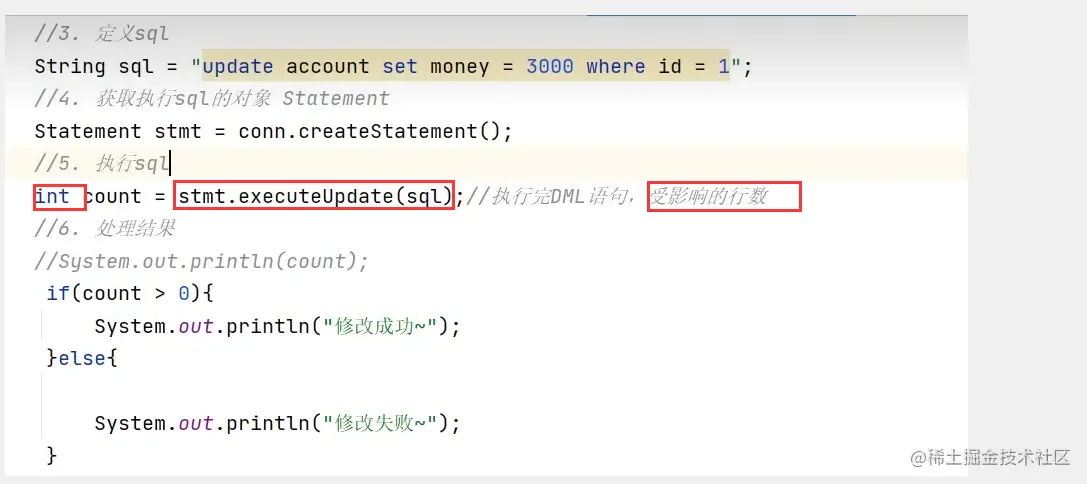Click the println line with "修改失败~"
This screenshot has height=484, width=1087.
(x=277, y=423)
